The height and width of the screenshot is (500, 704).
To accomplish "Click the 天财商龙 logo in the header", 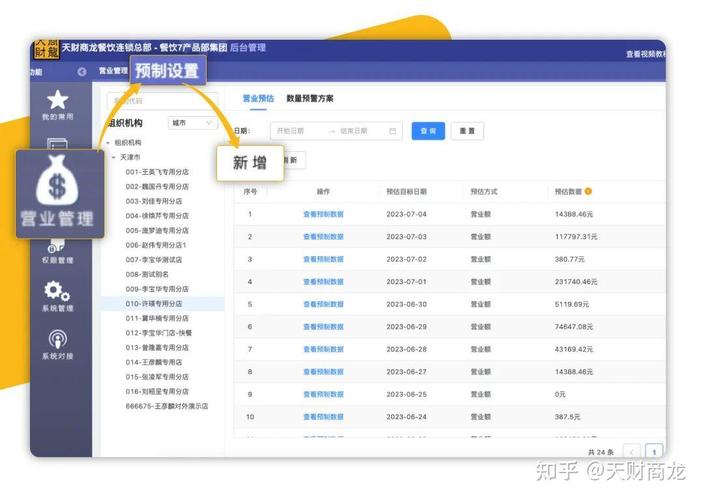I will tap(46, 49).
